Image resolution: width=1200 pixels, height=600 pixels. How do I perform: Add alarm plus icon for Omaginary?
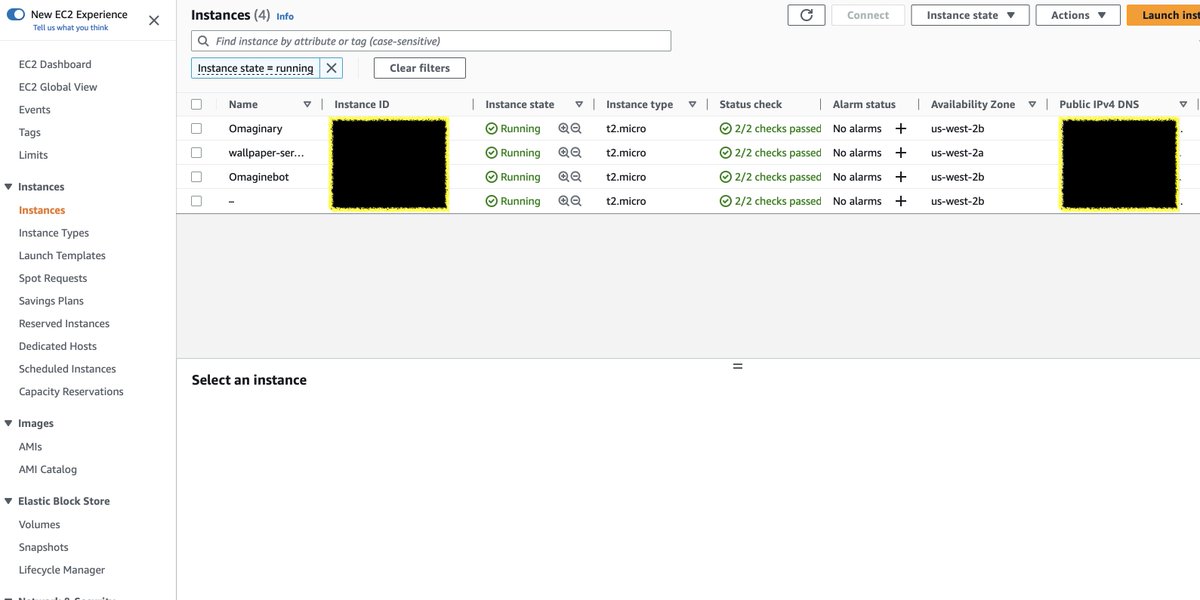coord(900,129)
